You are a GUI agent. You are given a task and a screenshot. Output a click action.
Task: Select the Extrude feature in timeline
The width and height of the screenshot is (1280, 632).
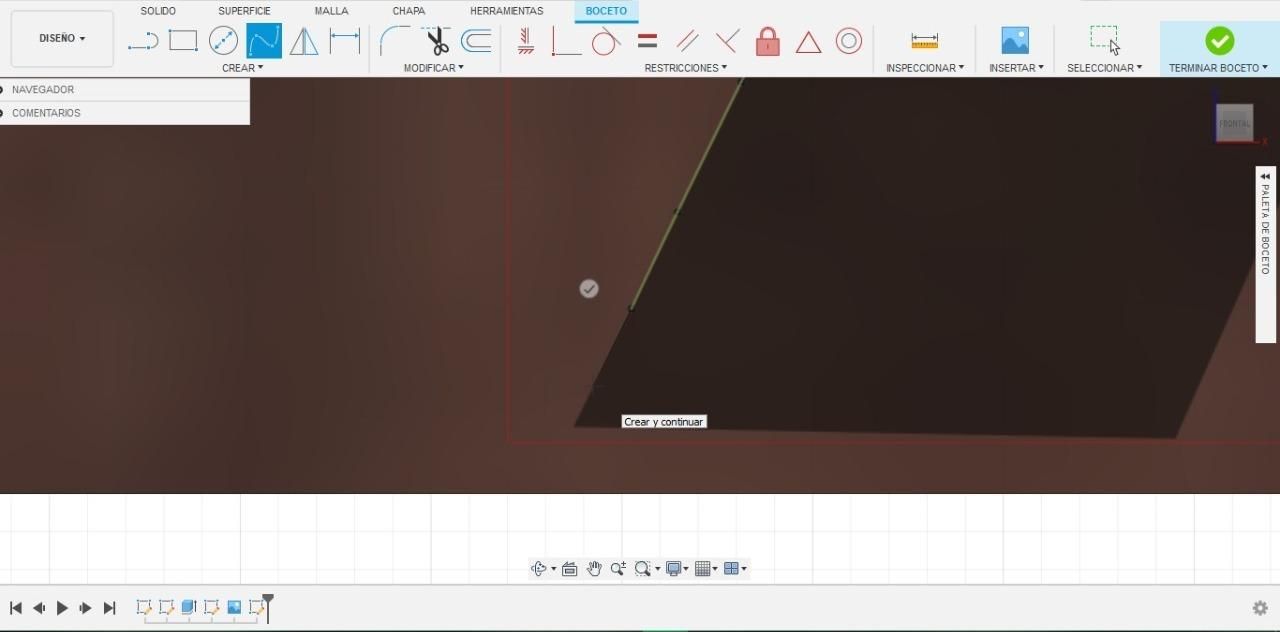tap(189, 607)
